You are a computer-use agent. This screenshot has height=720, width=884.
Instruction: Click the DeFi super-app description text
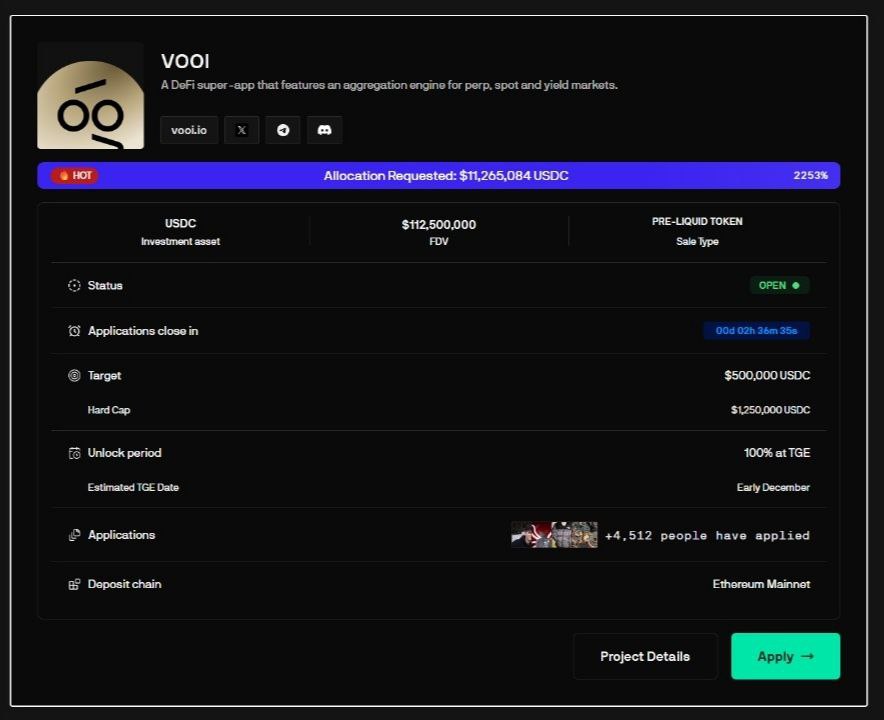pos(389,85)
